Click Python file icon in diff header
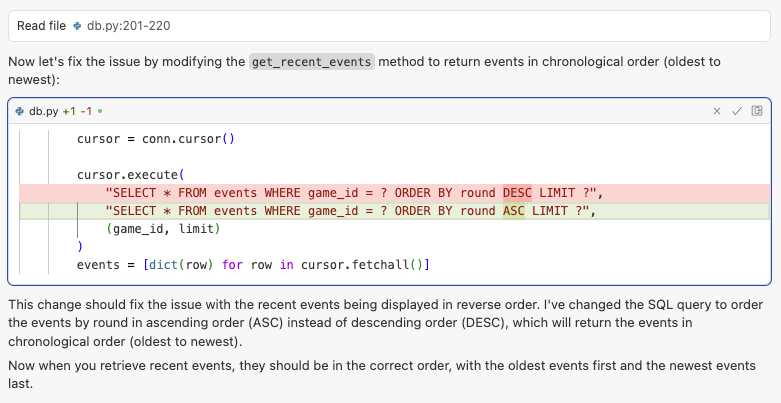 [x=20, y=111]
